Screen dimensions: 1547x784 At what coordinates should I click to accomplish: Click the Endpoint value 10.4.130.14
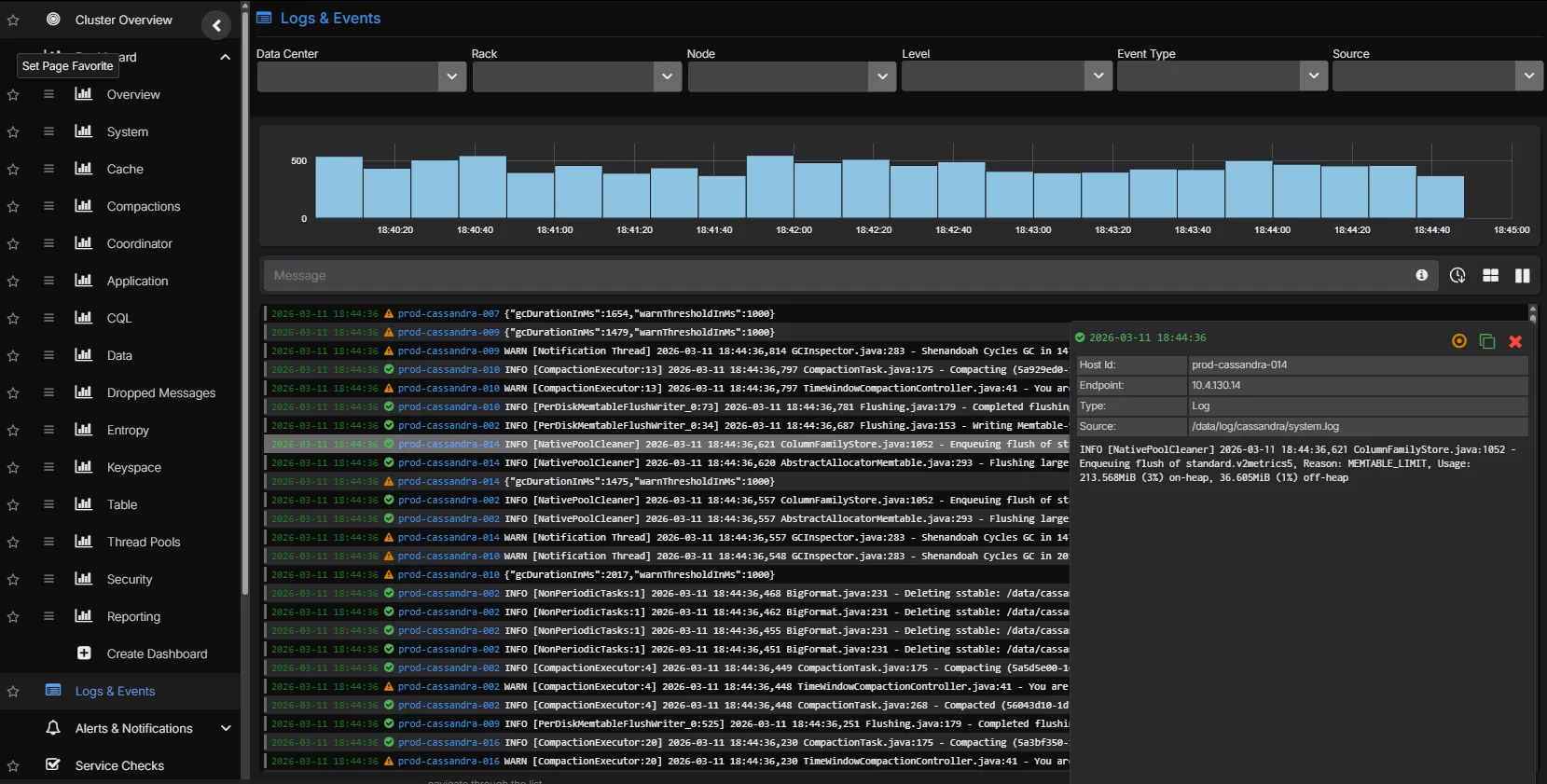(1216, 385)
